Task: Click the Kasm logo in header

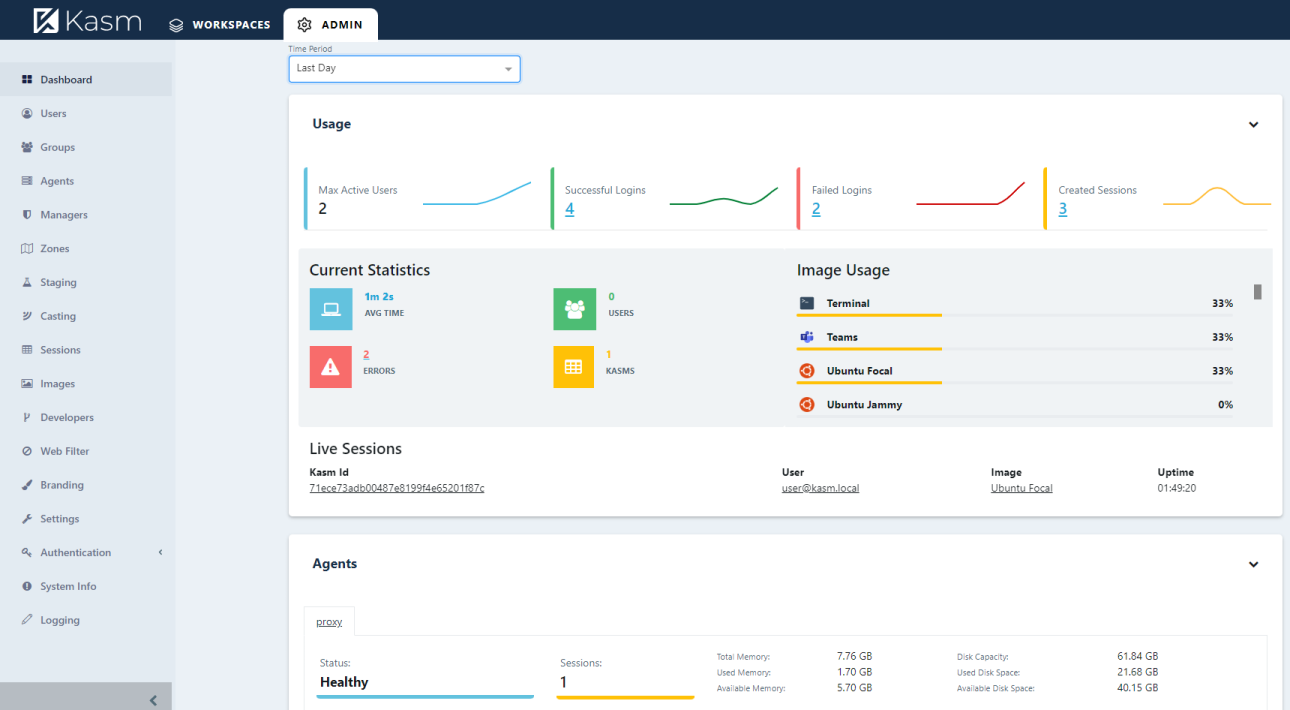Action: point(87,21)
